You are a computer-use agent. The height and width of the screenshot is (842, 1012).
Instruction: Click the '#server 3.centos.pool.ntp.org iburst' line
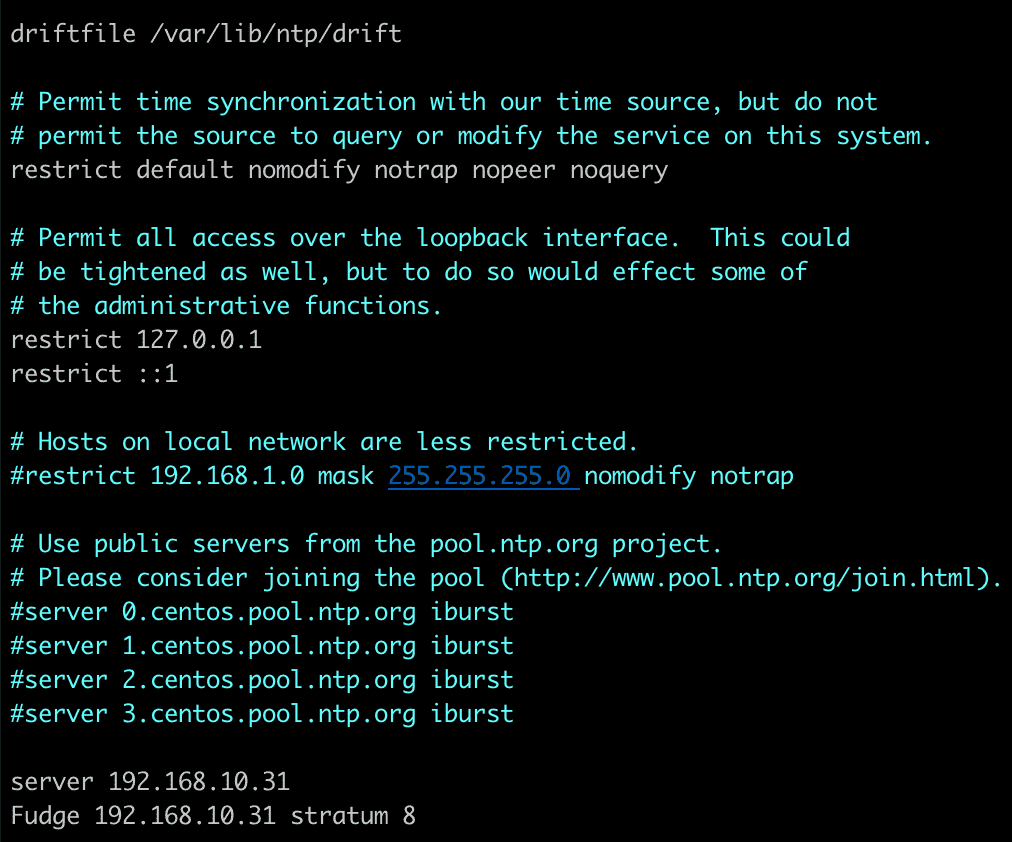coord(262,715)
